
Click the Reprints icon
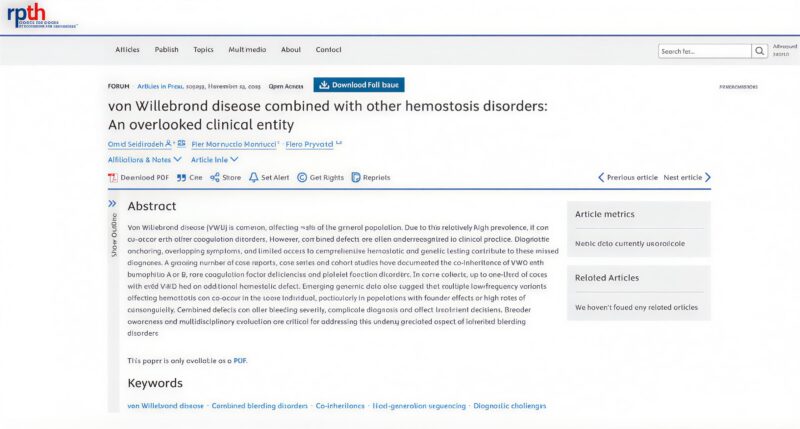(355, 177)
